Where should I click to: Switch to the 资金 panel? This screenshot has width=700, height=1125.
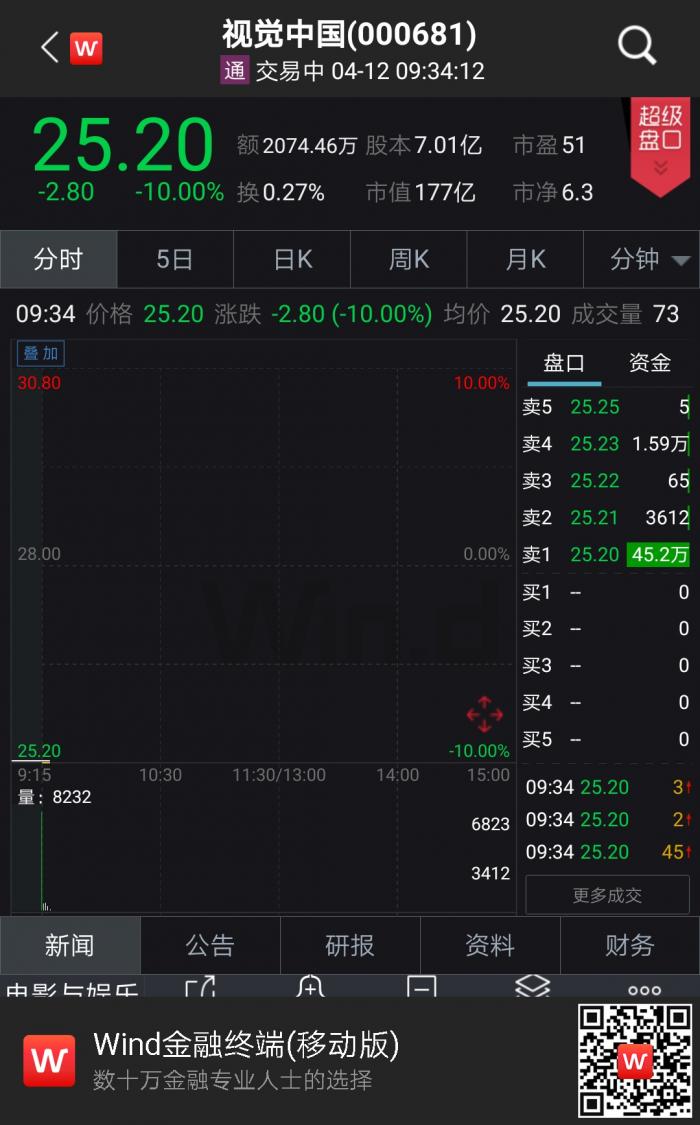click(649, 363)
